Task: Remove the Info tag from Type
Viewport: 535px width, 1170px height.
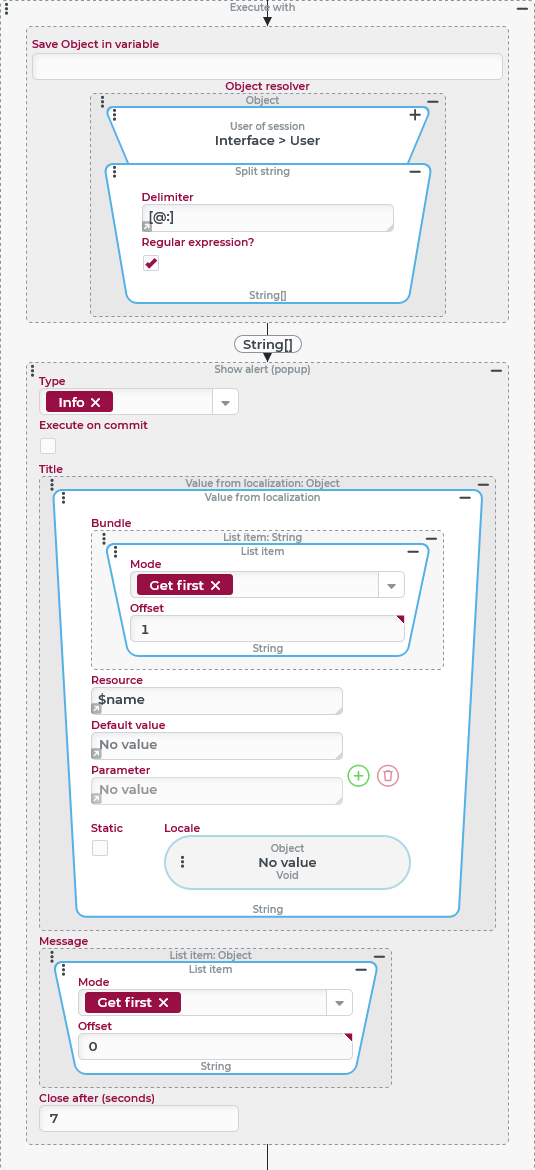Action: pyautogui.click(x=96, y=402)
